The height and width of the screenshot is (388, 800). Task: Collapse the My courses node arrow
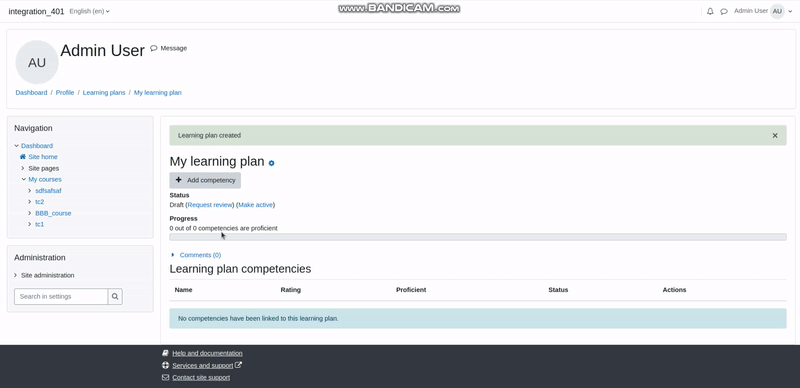pyautogui.click(x=23, y=179)
